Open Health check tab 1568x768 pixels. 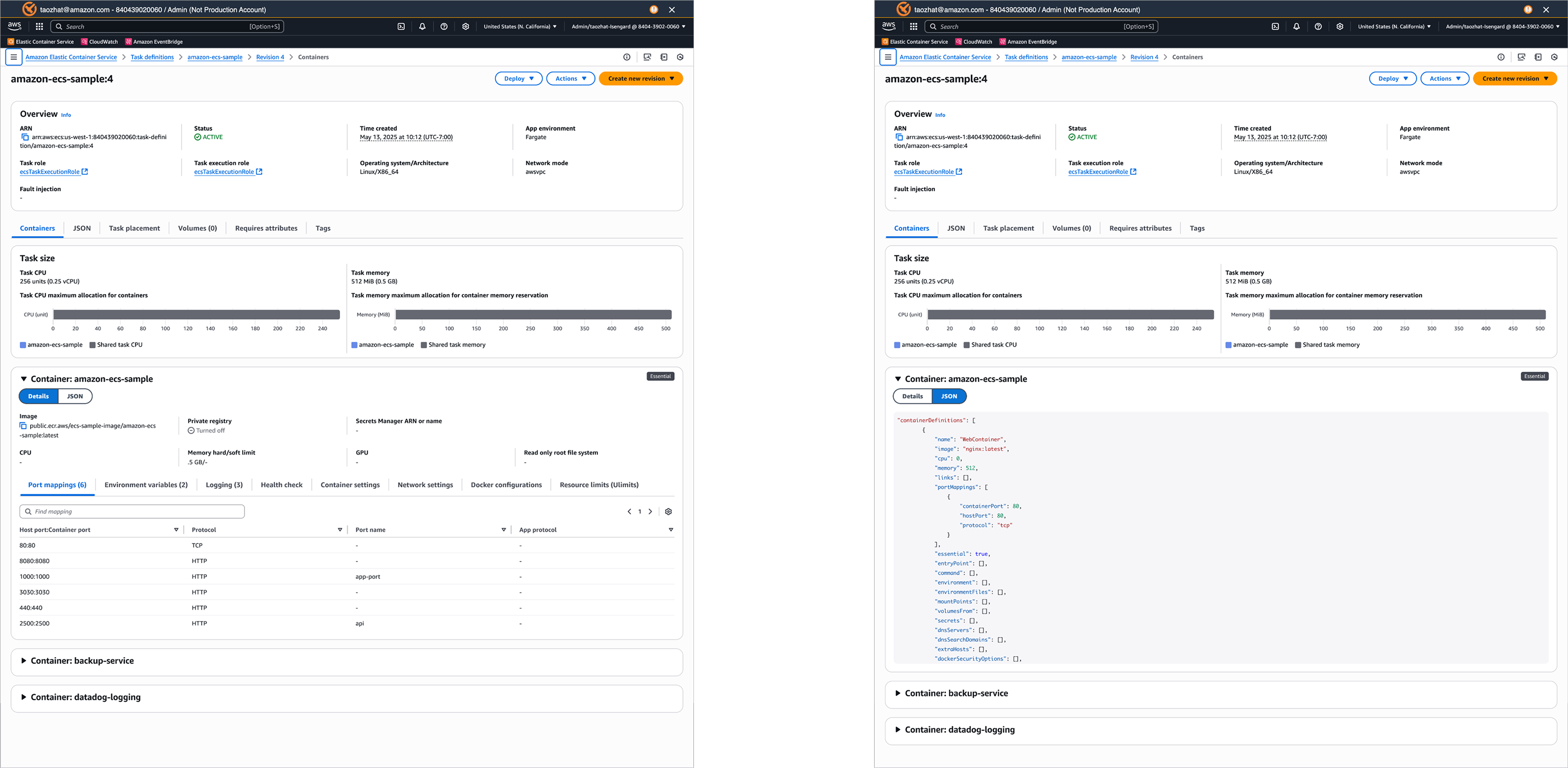click(281, 485)
